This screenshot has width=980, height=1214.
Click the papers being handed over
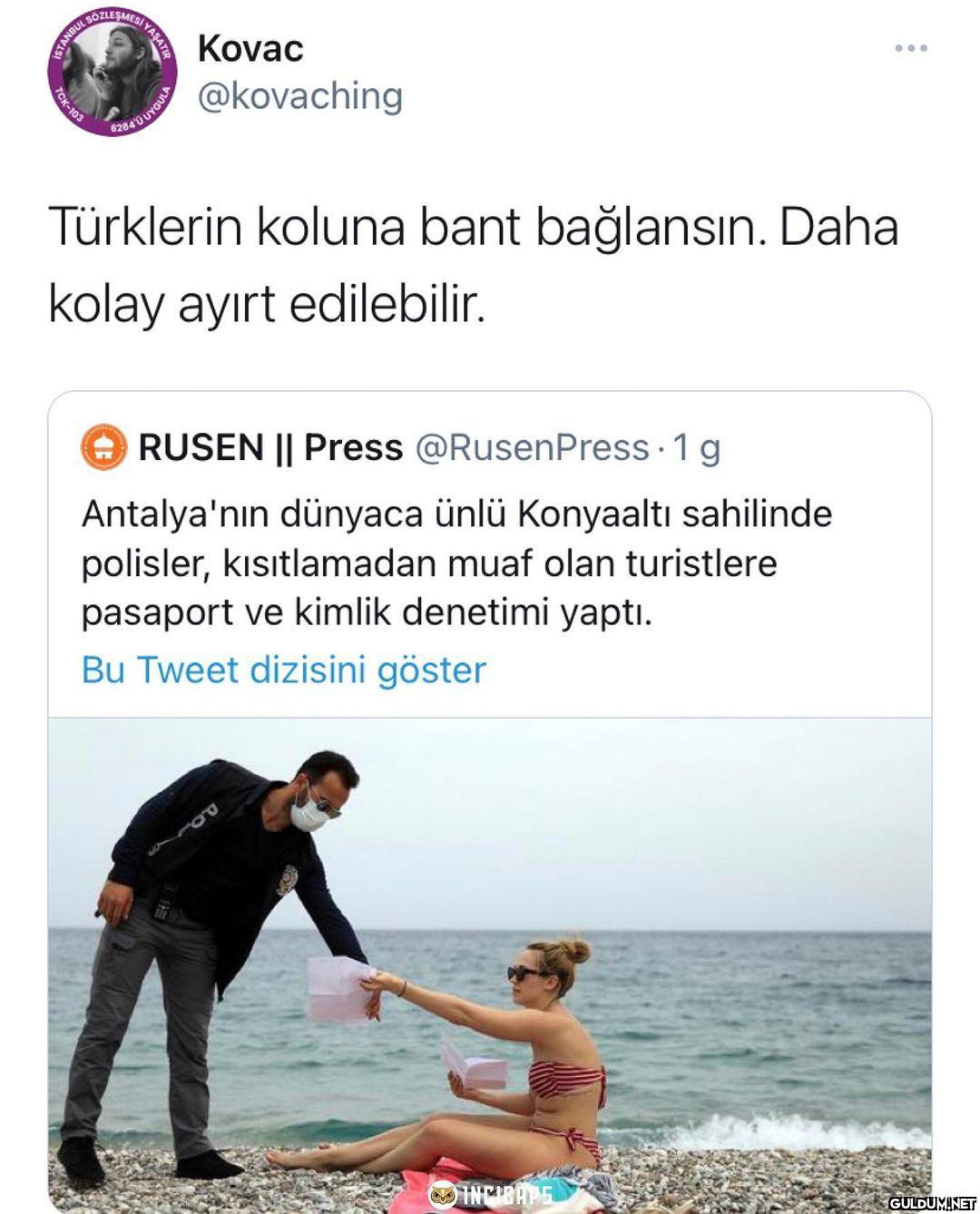340,989
